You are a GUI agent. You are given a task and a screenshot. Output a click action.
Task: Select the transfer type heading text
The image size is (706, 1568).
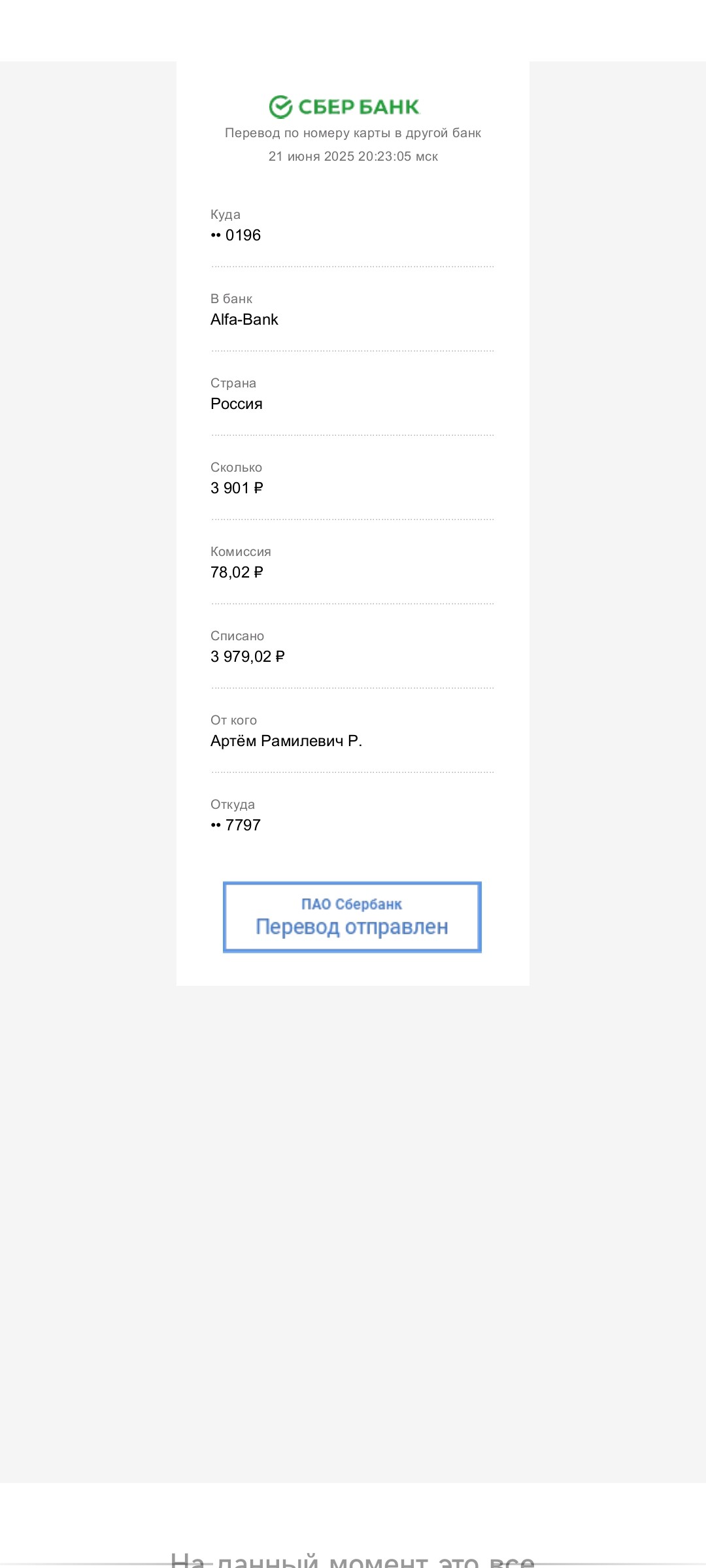(353, 133)
